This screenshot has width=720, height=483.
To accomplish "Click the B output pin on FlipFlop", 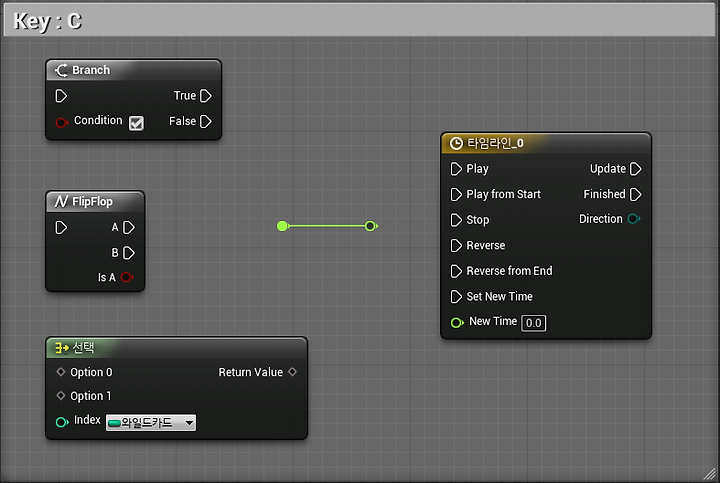I will 129,253.
